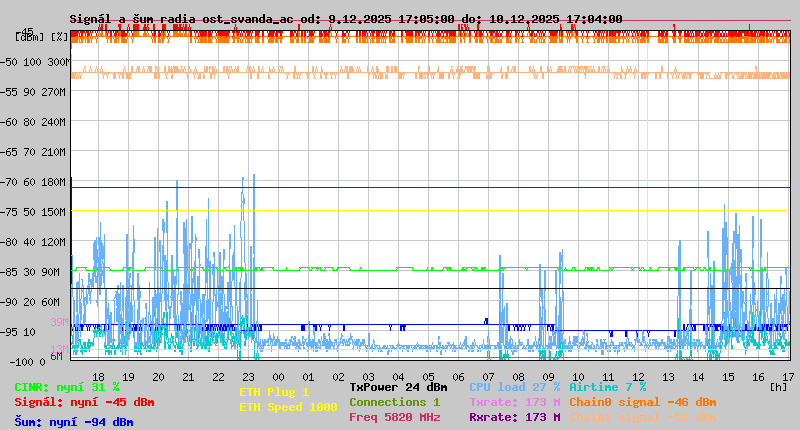Click the 'Rxrate: 173 M' legend label

pos(515,417)
